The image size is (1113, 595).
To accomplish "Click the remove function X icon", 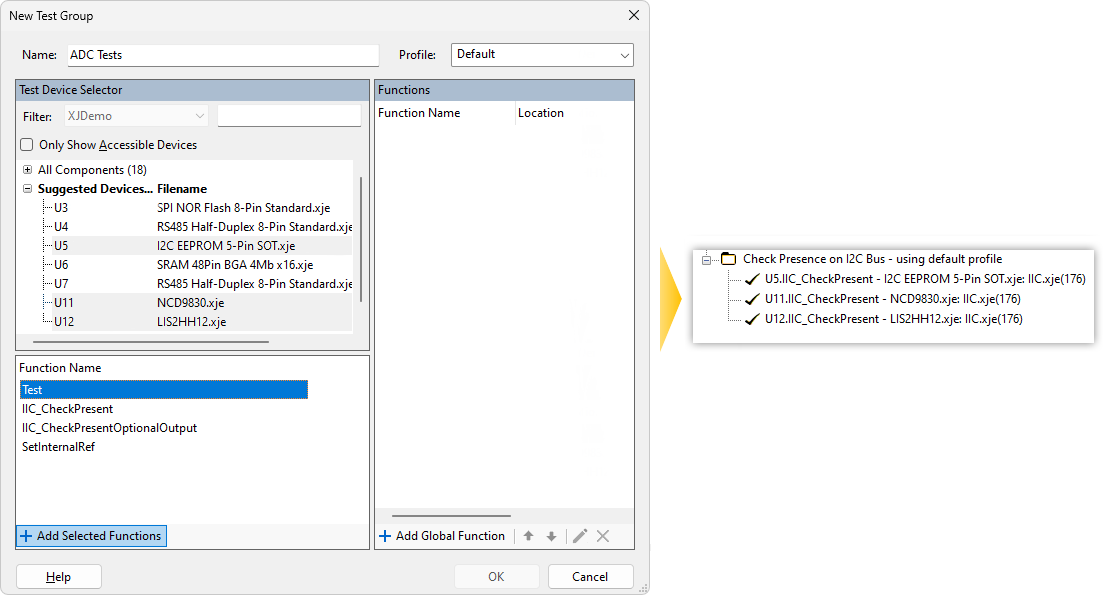I will pyautogui.click(x=603, y=536).
